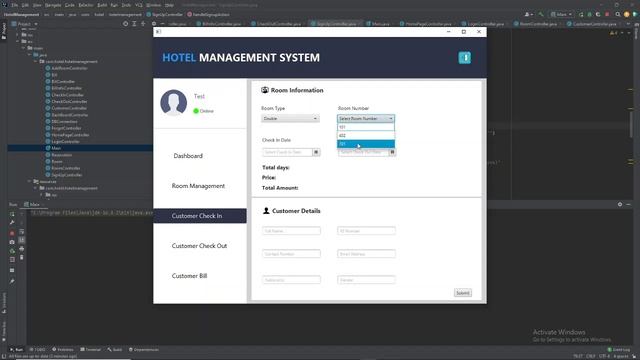Switch to the CustomerController.java editor tab
The width and height of the screenshot is (640, 360).
tap(591, 24)
